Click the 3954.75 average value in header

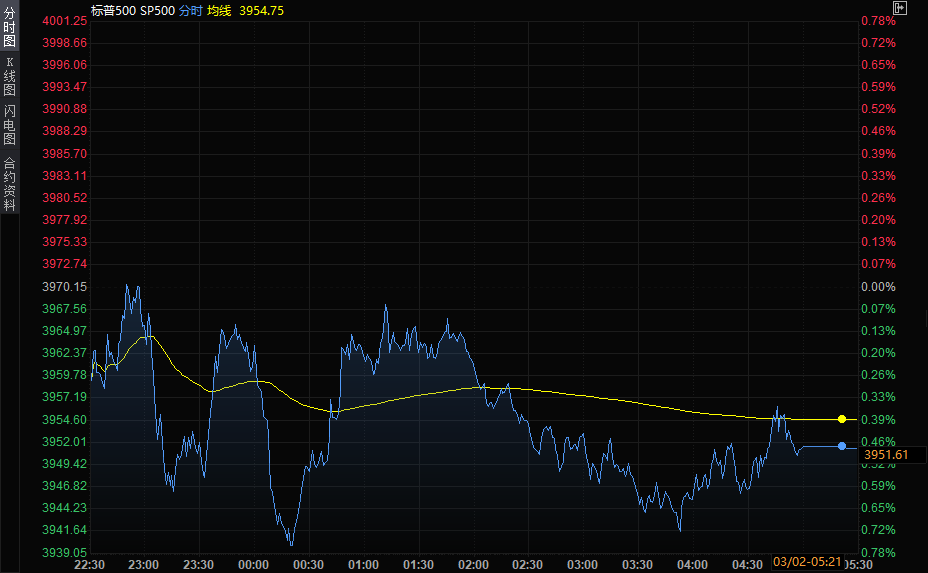tap(262, 9)
